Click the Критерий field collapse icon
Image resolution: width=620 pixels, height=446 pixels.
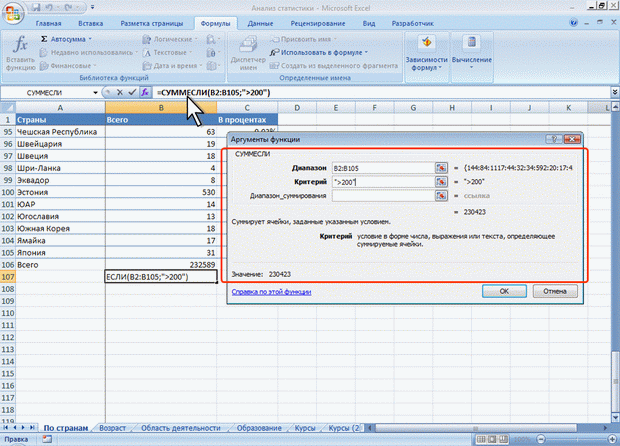(x=441, y=182)
